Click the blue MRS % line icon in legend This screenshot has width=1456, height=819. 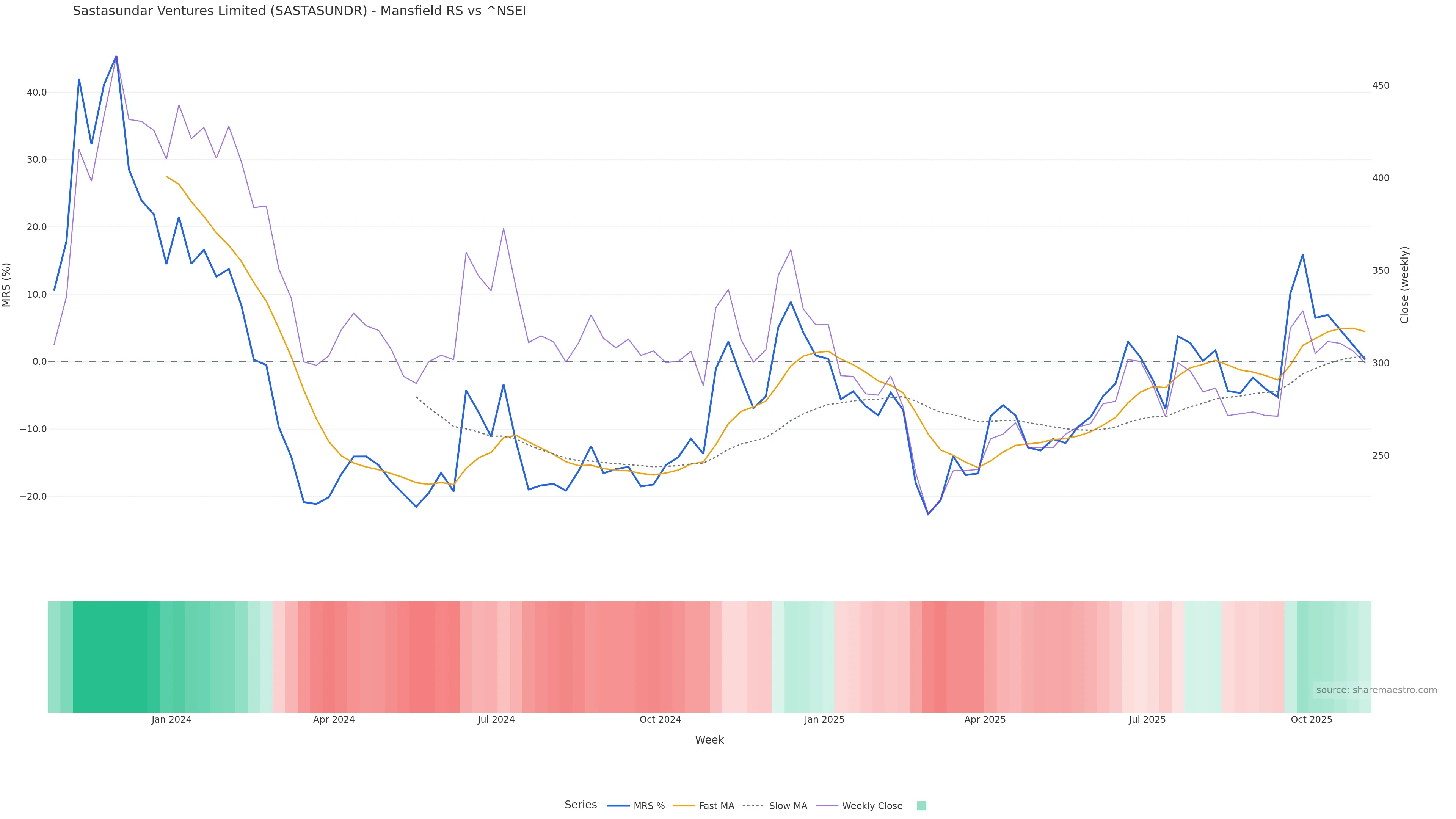point(618,806)
